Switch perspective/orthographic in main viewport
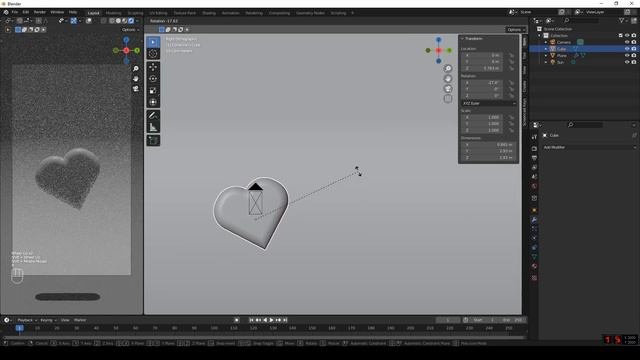This screenshot has height=360, width=640. pos(448,98)
